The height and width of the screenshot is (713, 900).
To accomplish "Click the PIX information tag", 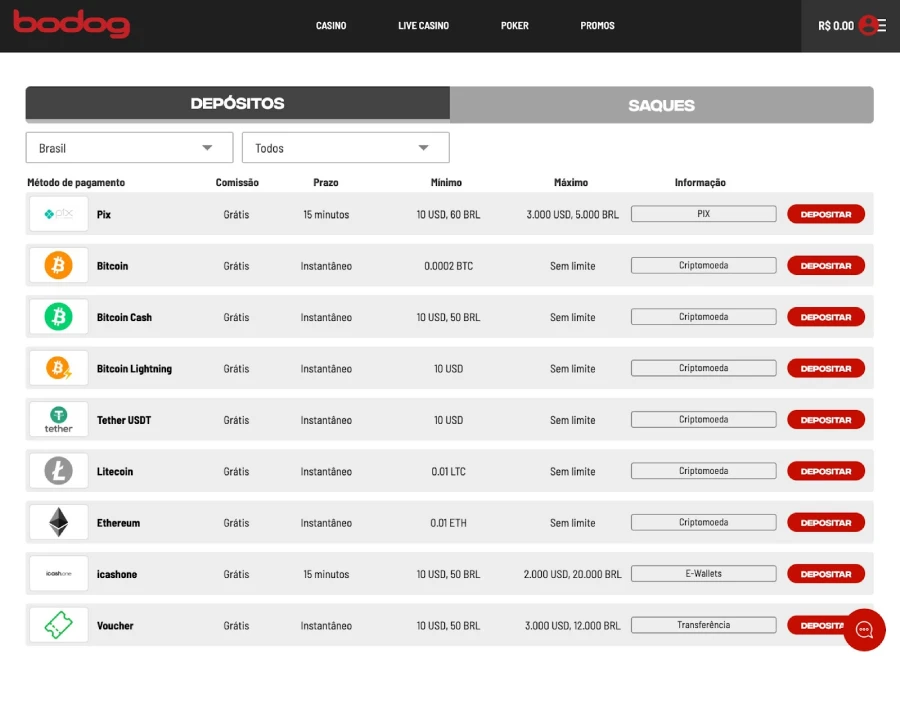I will (704, 214).
